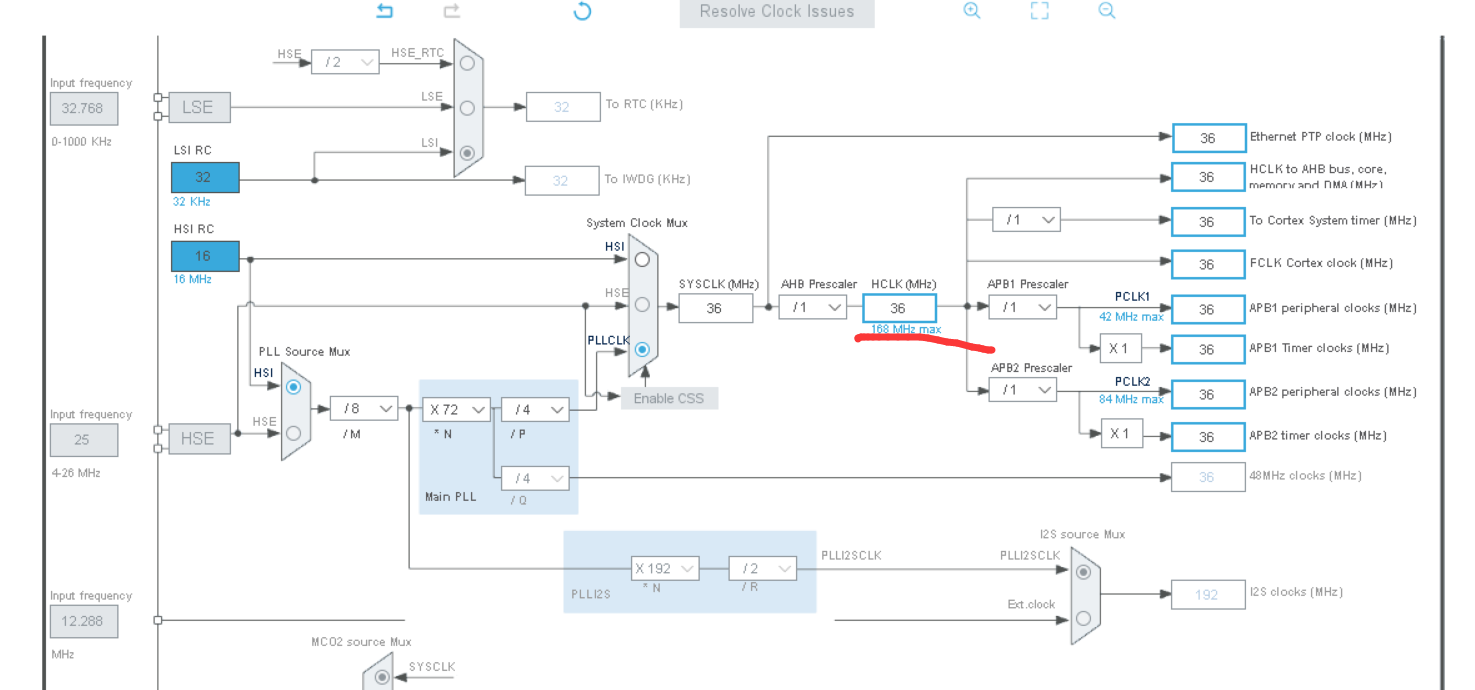Click the 84 MHz max label
The image size is (1475, 690).
click(1131, 399)
